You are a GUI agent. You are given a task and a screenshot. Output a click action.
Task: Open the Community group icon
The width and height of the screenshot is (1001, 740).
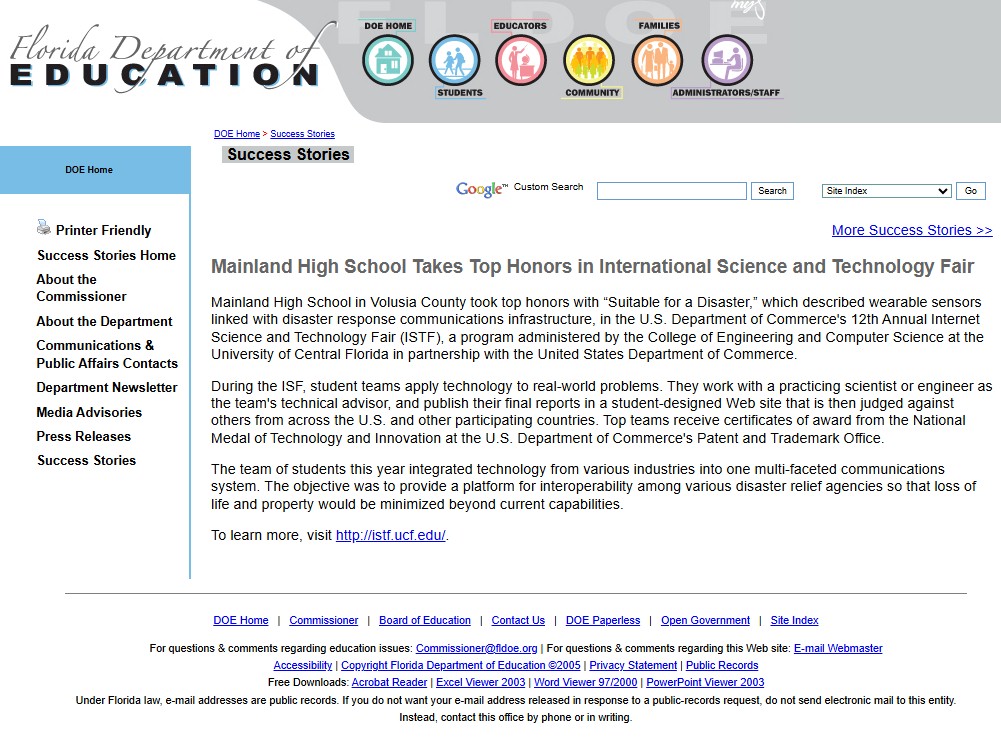pyautogui.click(x=589, y=61)
